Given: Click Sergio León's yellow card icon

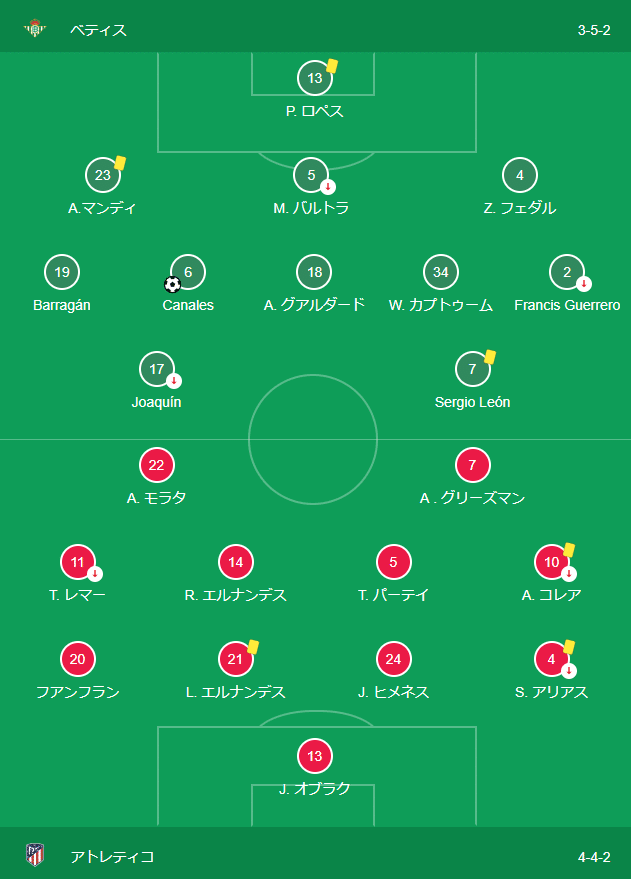Looking at the screenshot, I should [x=490, y=357].
